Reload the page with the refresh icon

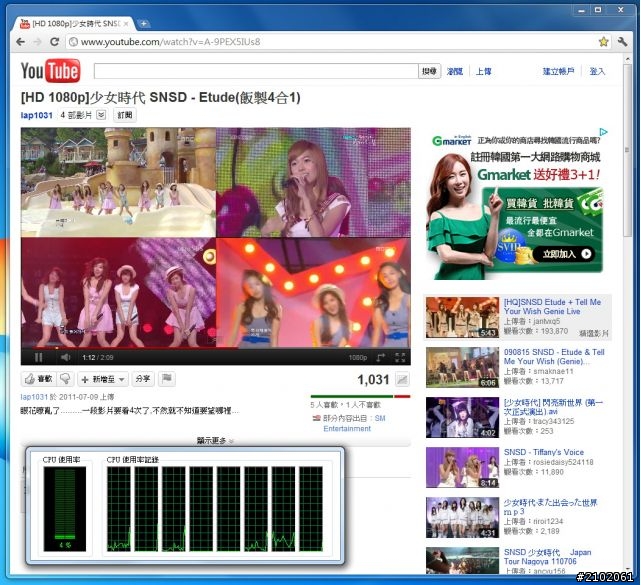(54, 42)
